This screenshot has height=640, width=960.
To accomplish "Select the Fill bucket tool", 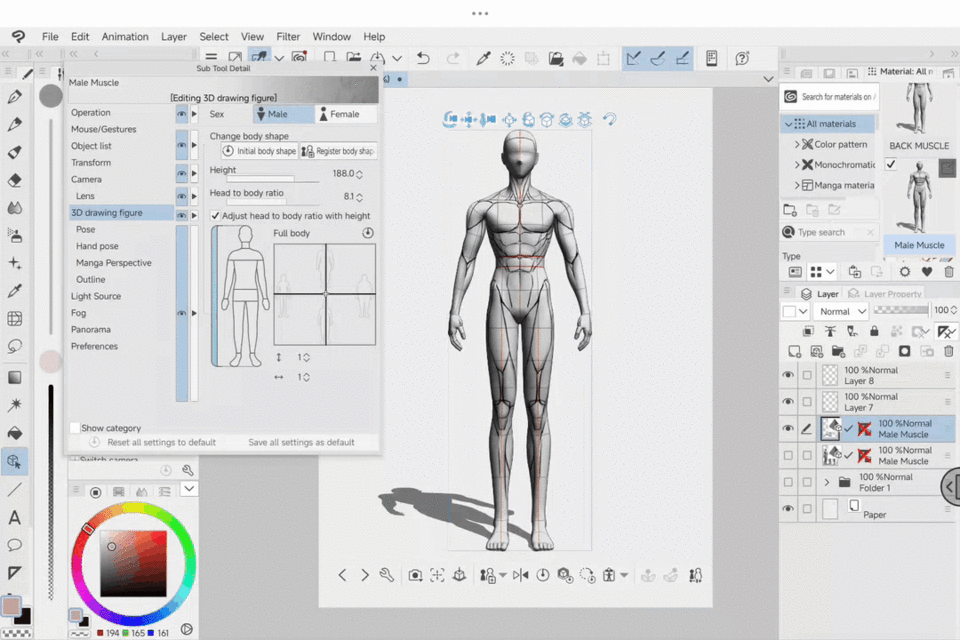I will (15, 433).
